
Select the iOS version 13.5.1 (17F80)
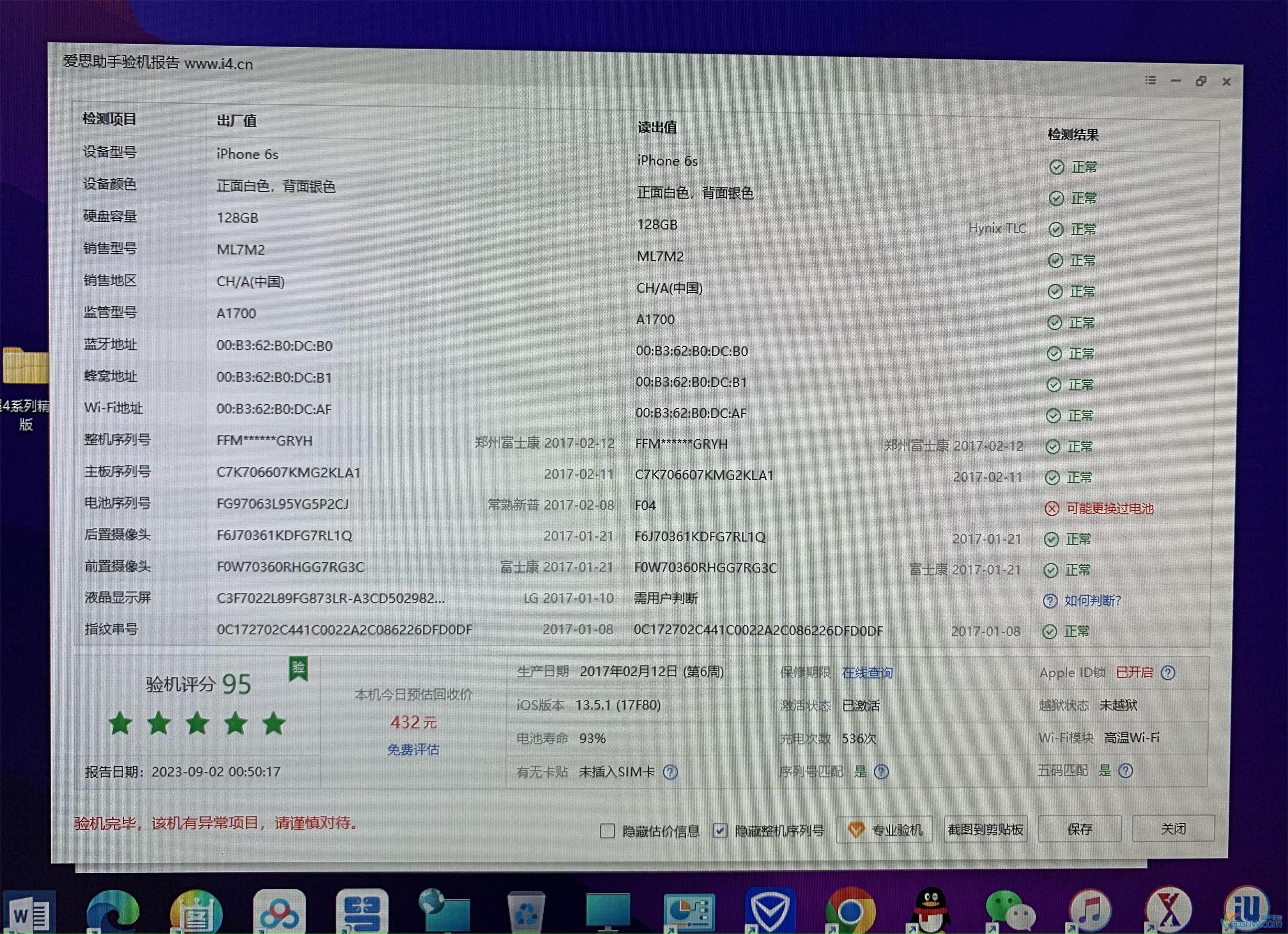[618, 705]
